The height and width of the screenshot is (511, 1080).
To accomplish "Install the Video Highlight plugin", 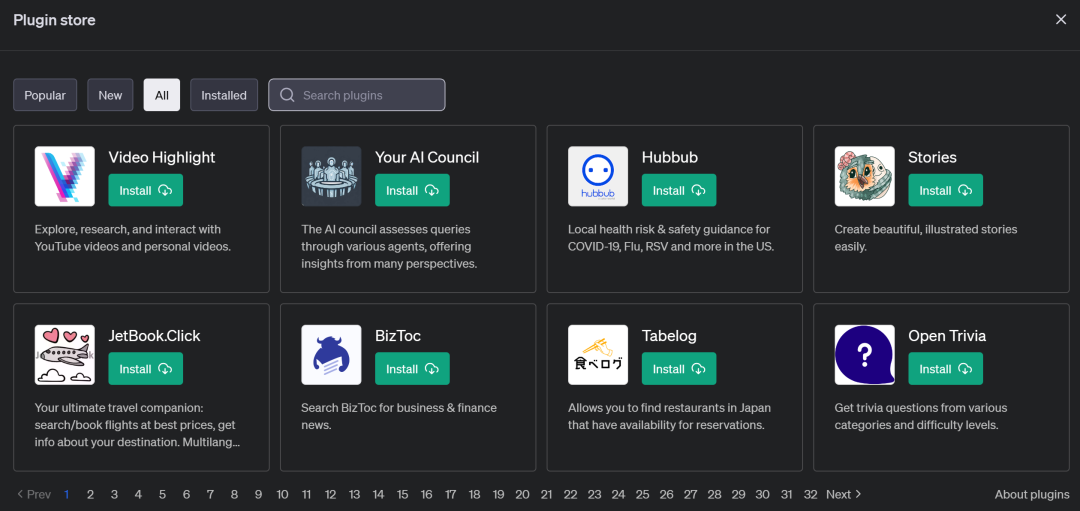I will (146, 190).
